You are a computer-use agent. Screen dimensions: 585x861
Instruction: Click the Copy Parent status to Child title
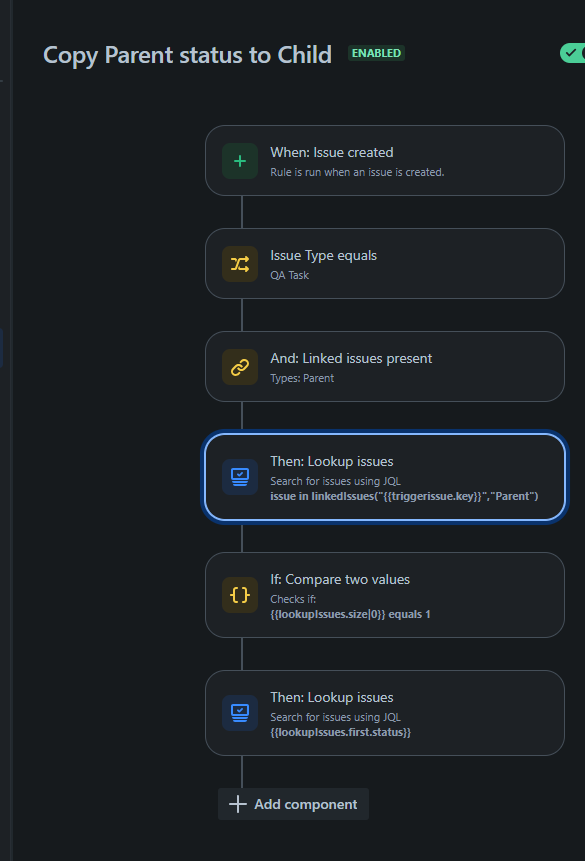click(187, 55)
